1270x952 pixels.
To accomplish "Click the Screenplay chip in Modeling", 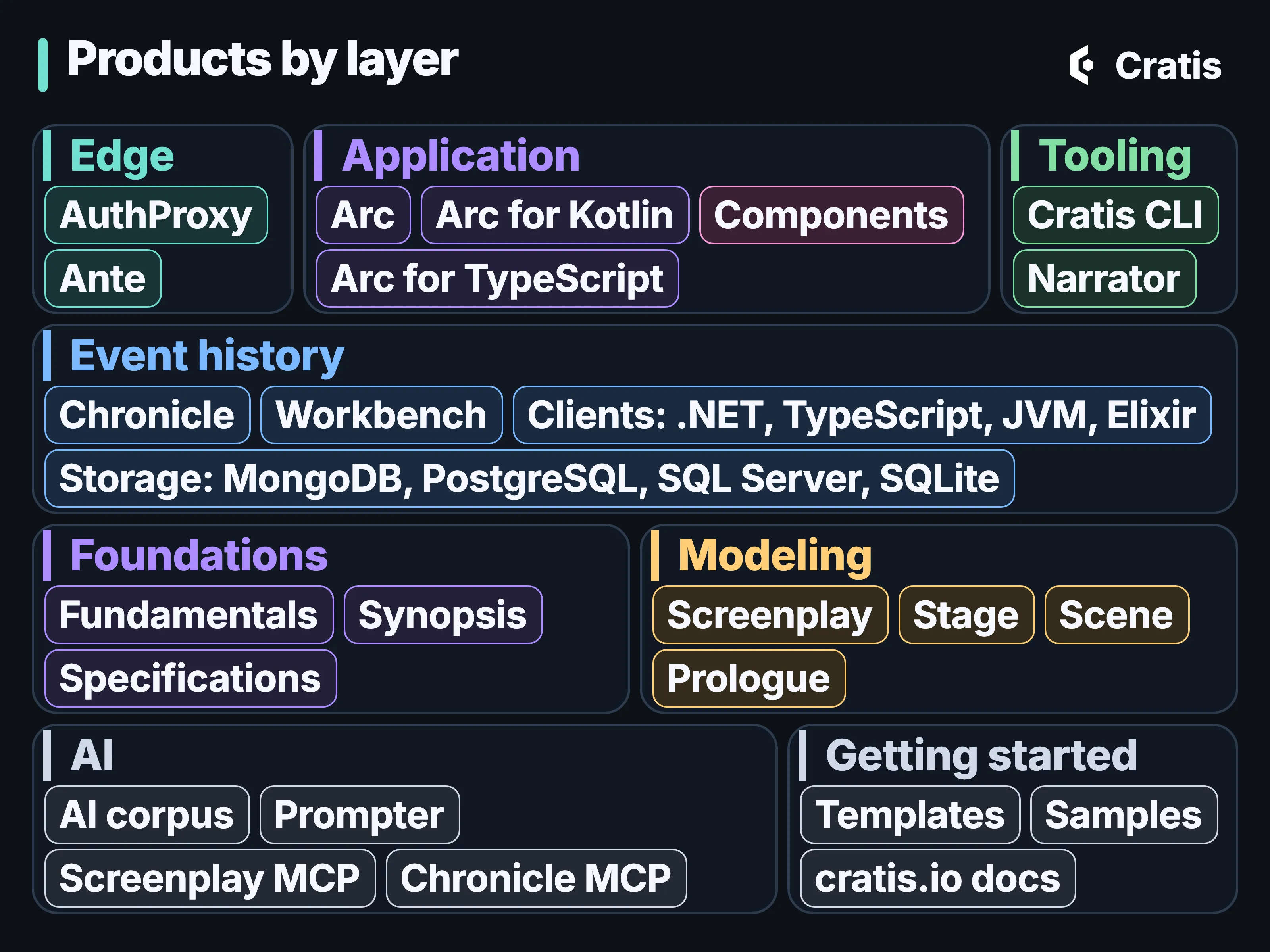I will point(770,615).
